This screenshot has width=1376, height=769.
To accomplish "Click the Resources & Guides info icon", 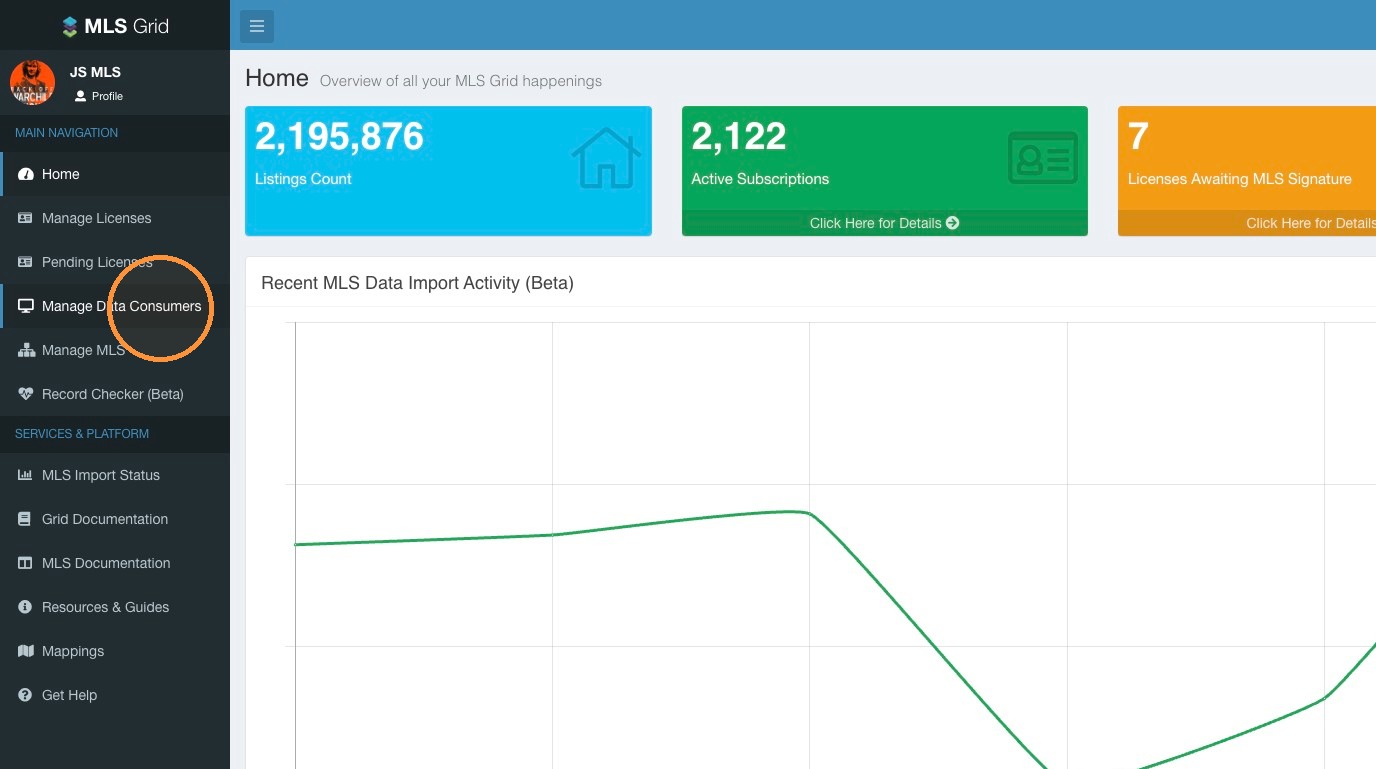I will [x=26, y=607].
